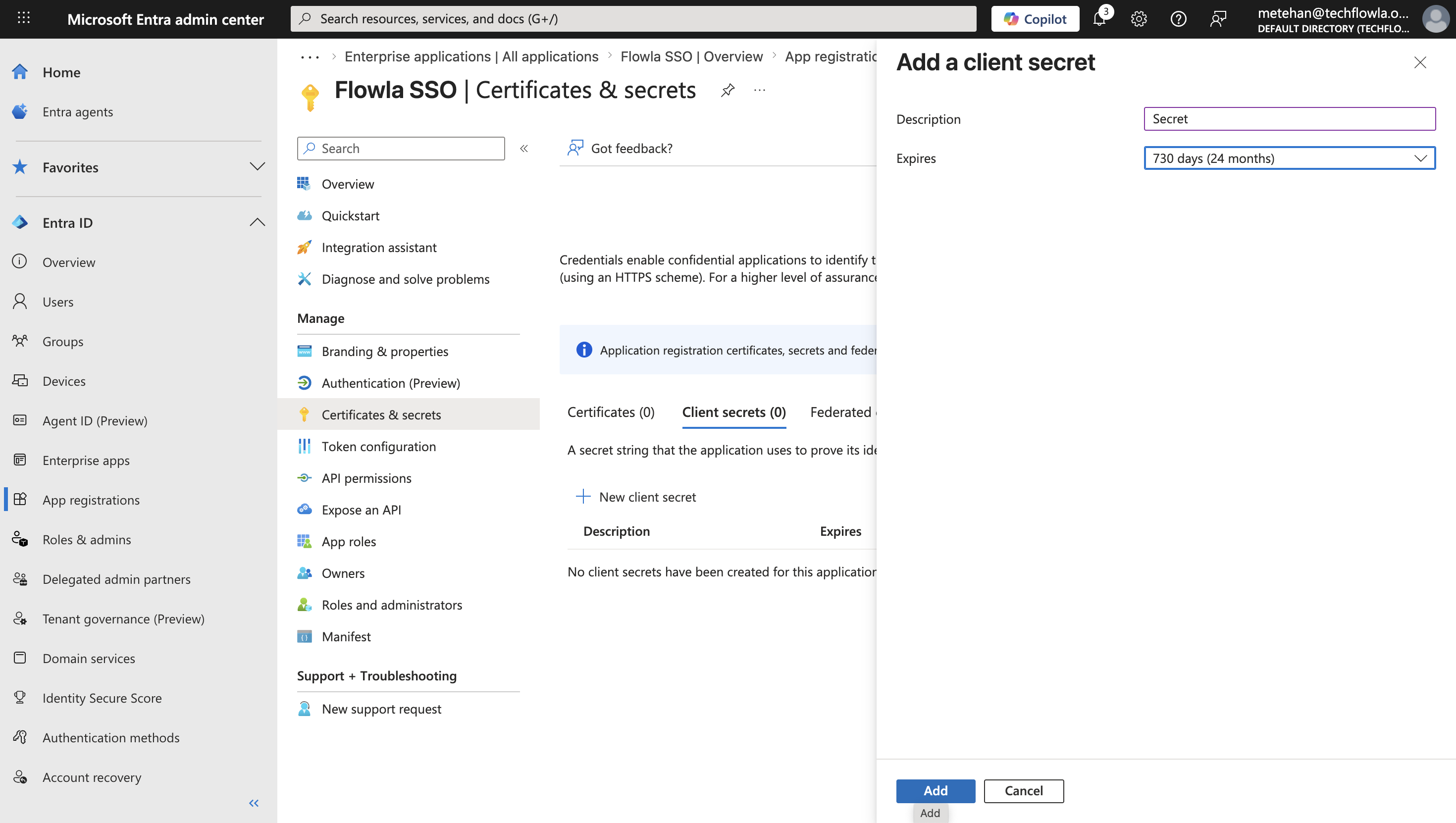Pin the Certificates & secrets page

tap(728, 90)
